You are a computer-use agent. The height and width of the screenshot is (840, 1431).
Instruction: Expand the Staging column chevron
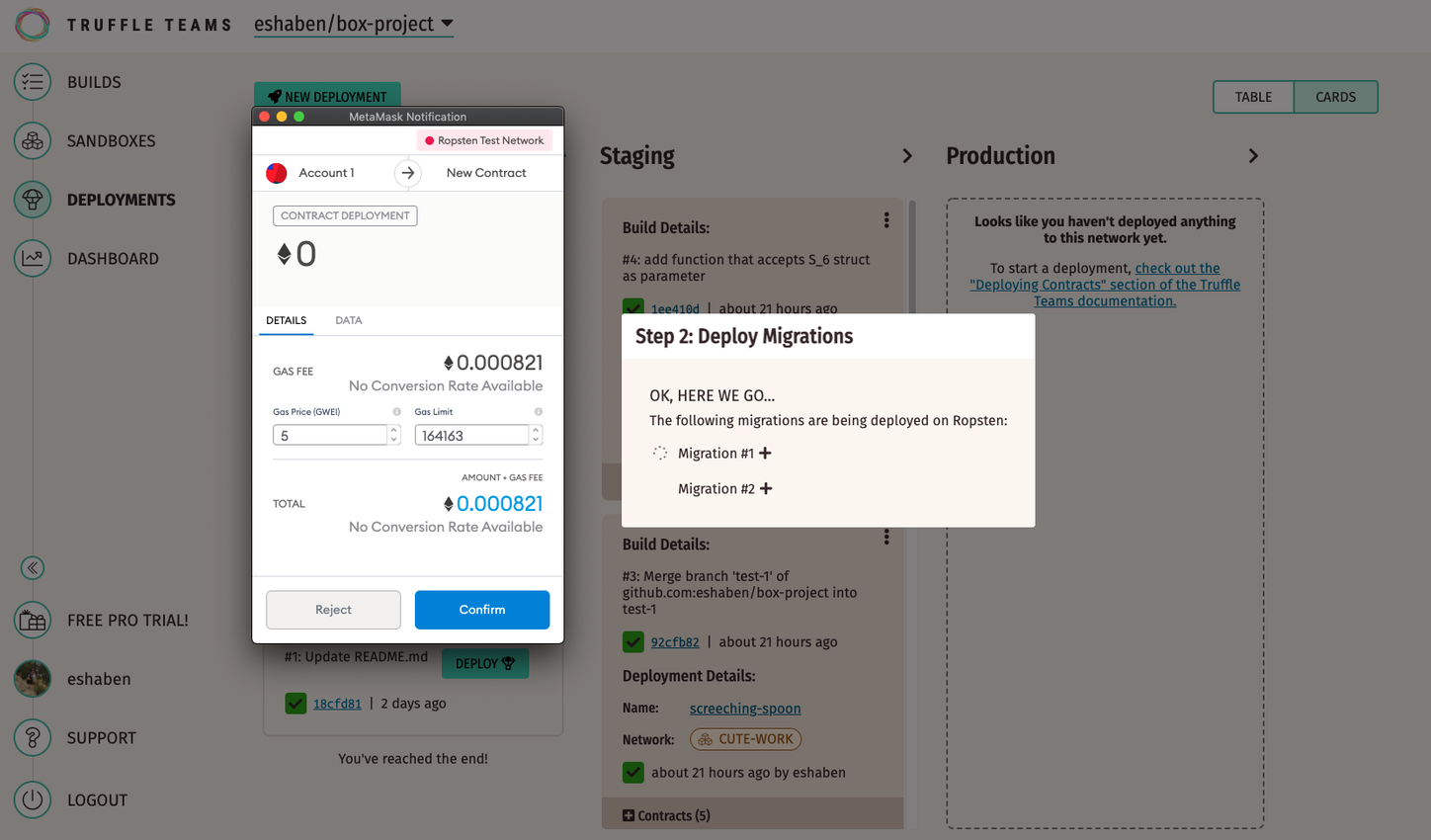(907, 156)
